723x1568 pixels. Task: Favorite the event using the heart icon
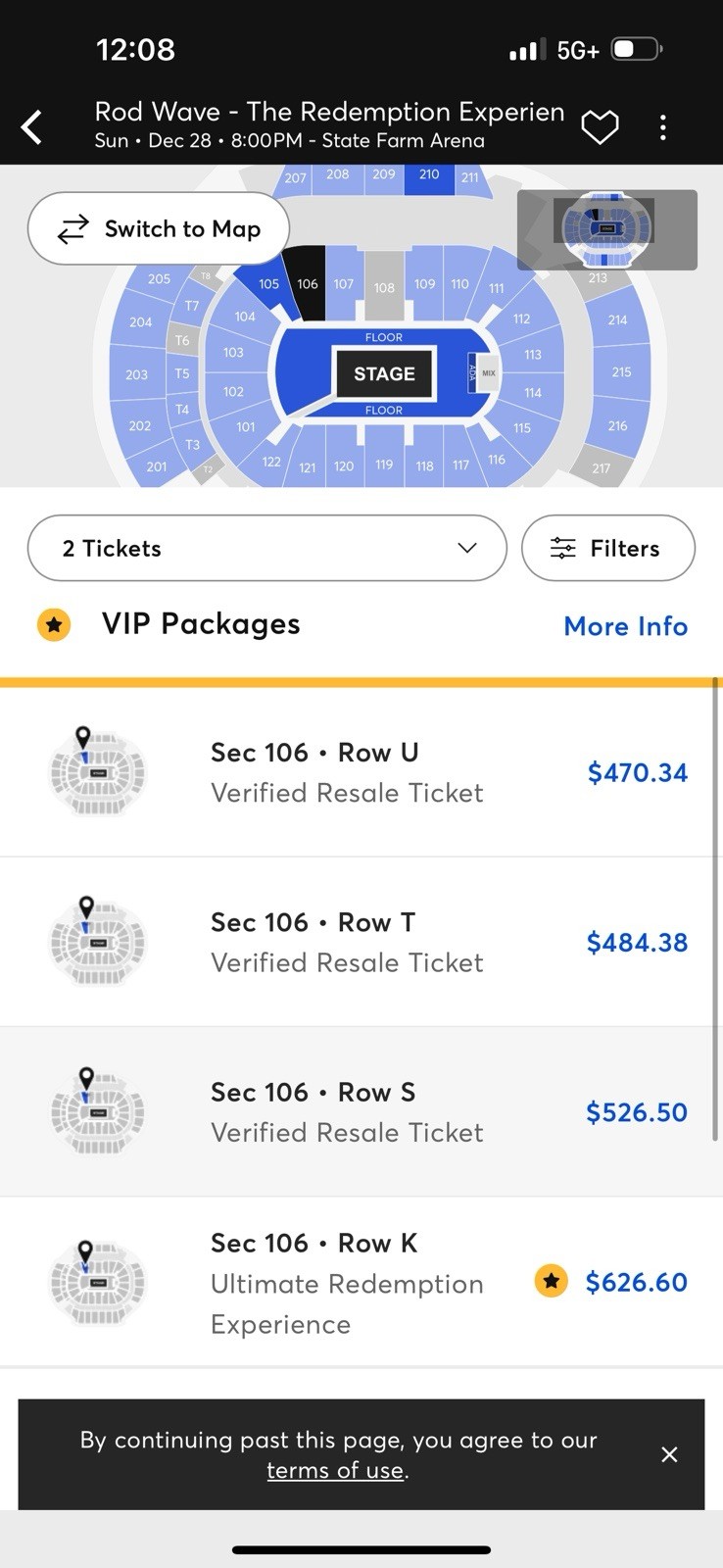(x=600, y=126)
